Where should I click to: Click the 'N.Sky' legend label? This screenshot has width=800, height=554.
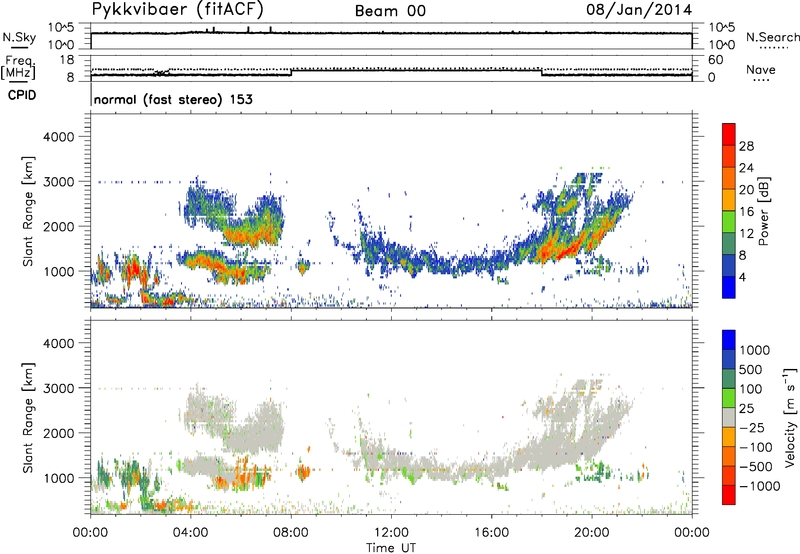[x=19, y=37]
